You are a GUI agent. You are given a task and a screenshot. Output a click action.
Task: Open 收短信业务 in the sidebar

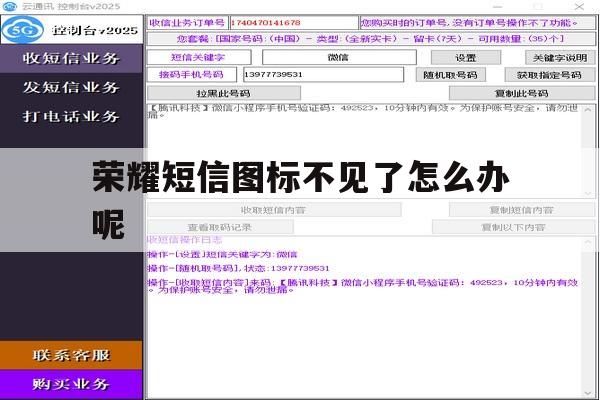coord(71,58)
